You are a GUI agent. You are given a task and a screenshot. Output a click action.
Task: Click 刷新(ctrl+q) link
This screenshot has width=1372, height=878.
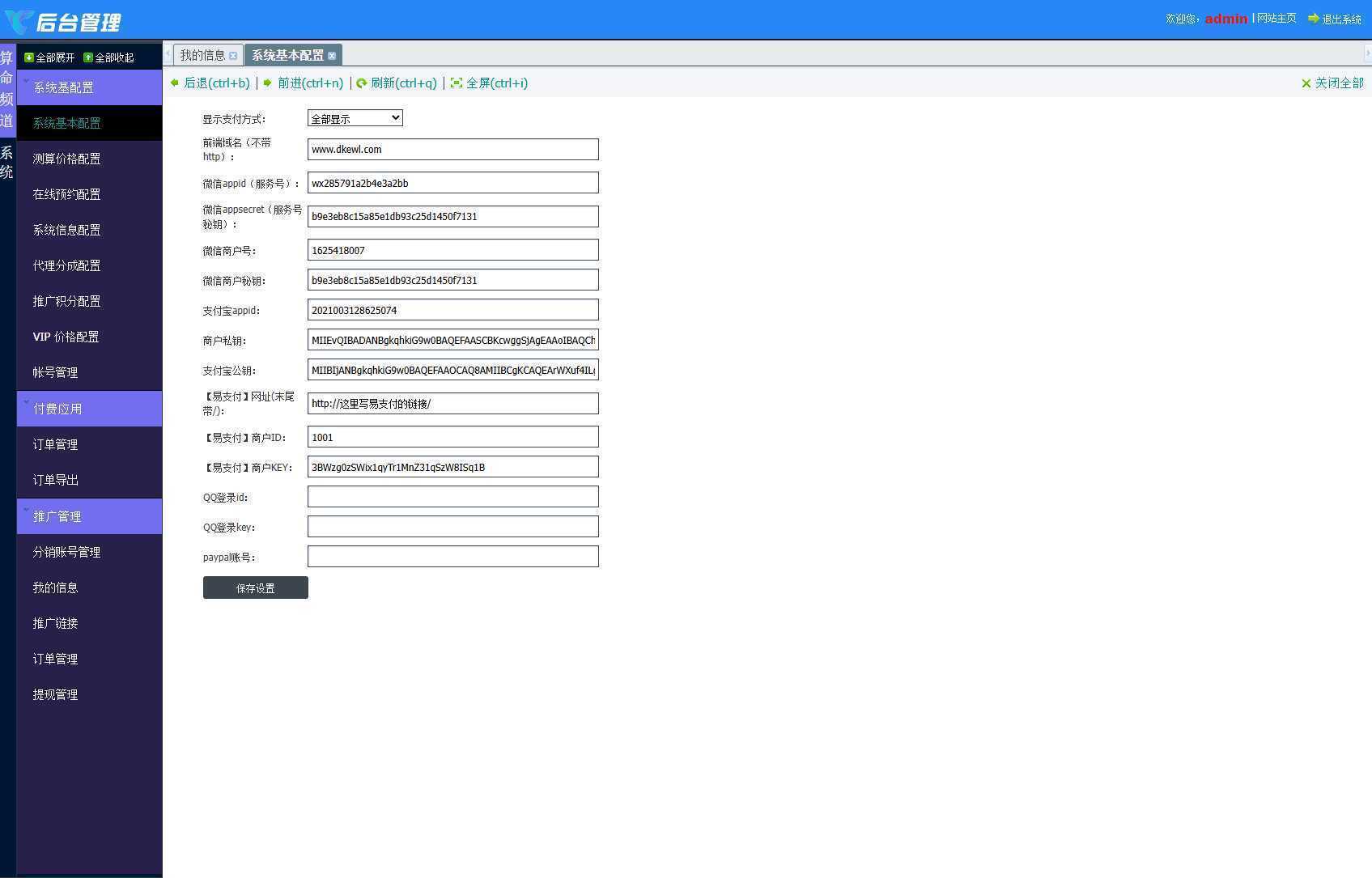pyautogui.click(x=404, y=83)
